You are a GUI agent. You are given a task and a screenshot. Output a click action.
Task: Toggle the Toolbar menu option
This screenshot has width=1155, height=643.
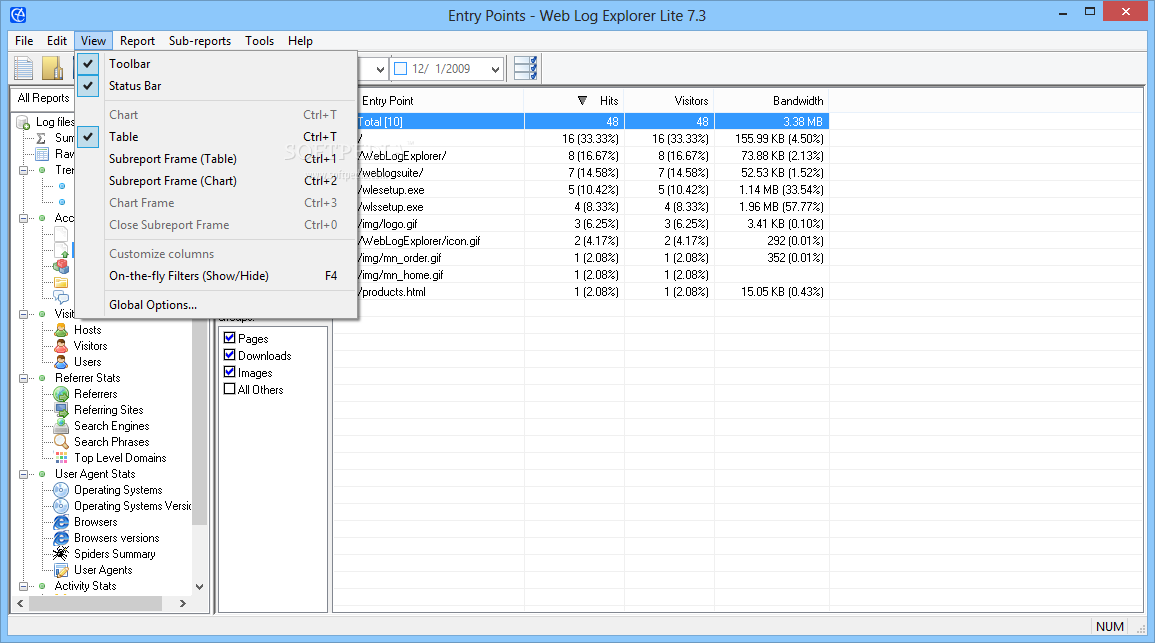pos(217,64)
